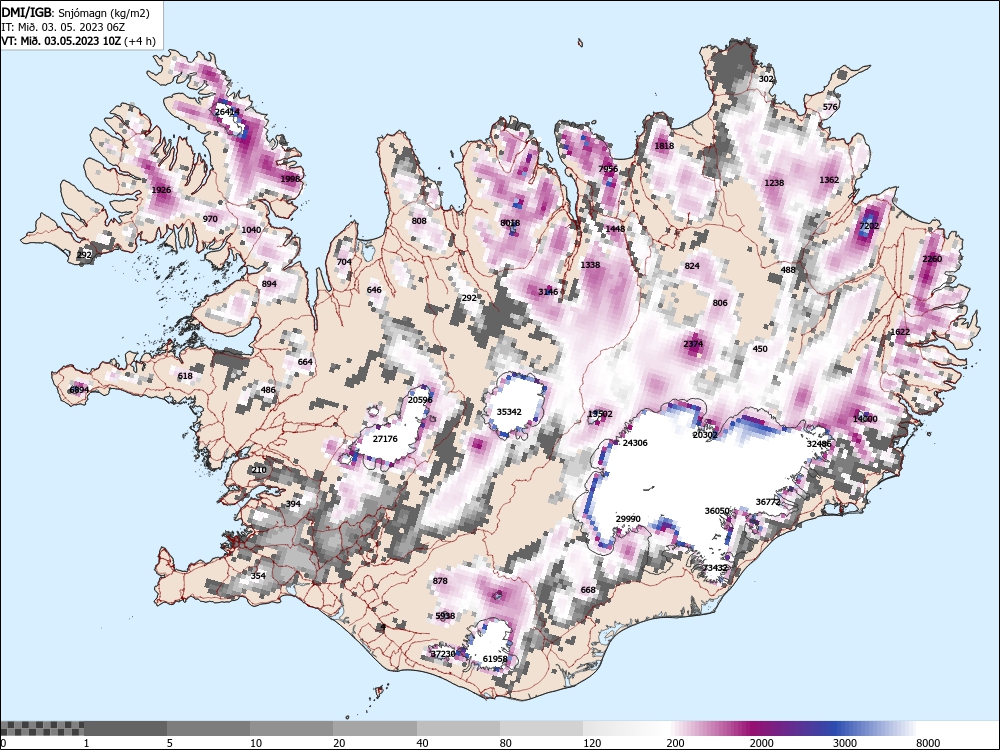Select the blue-to-white 3000–8000 legend gradient

pos(875,728)
